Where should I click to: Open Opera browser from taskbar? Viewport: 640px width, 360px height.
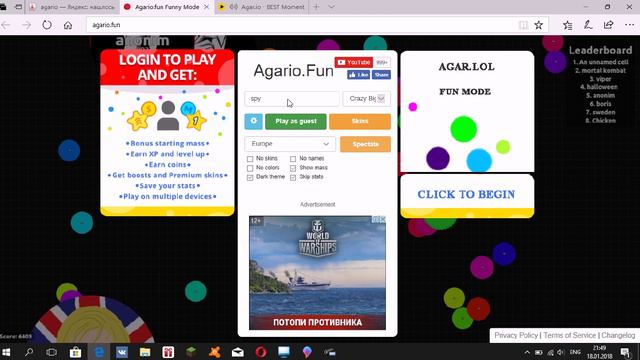coord(261,352)
